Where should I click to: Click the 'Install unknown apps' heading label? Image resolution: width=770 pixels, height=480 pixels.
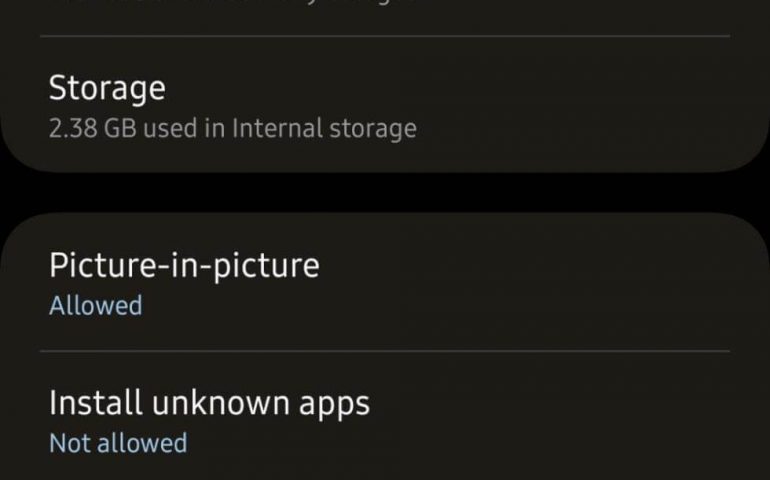(209, 403)
